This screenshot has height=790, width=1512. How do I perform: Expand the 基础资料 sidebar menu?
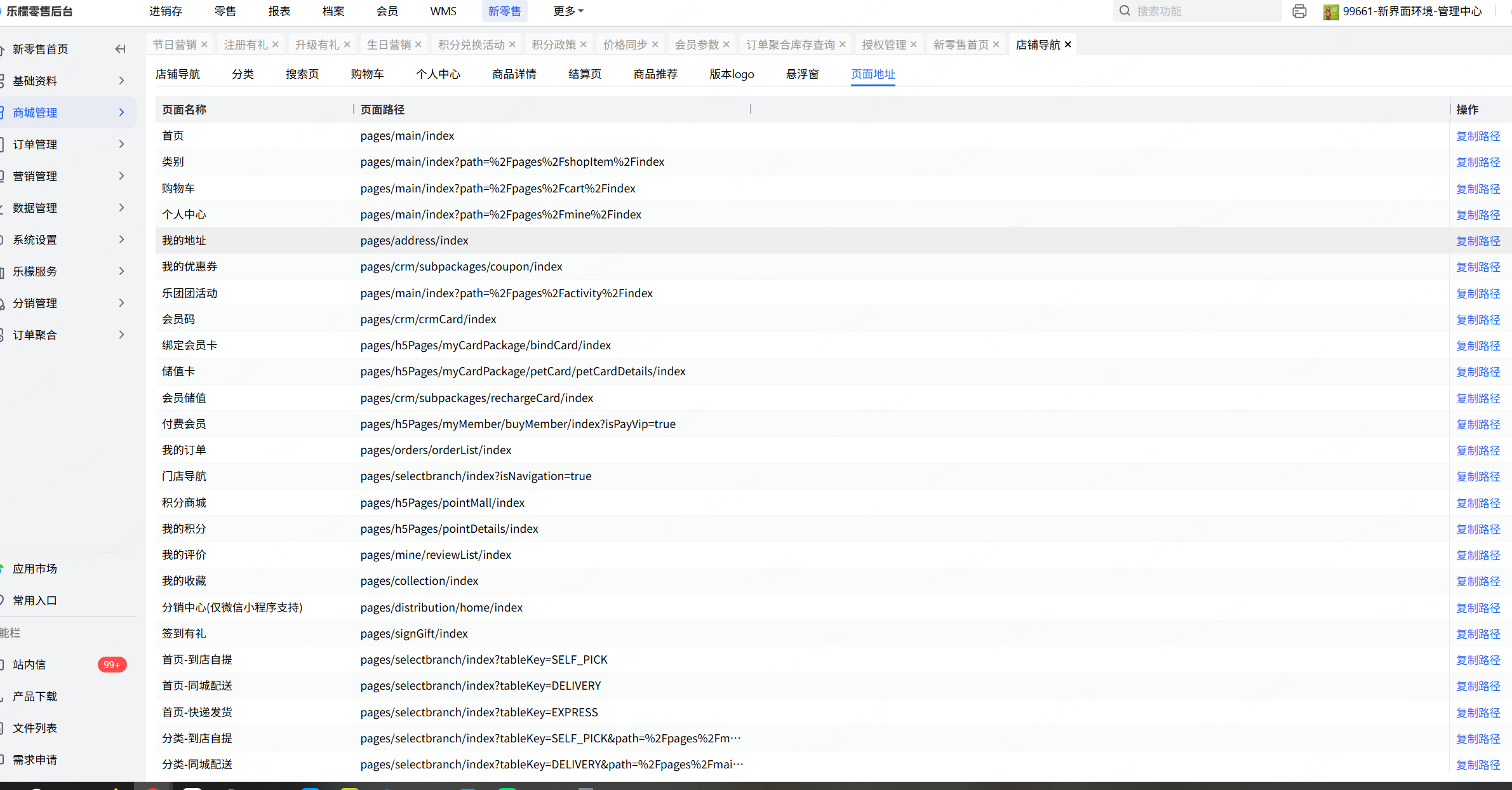pos(121,81)
